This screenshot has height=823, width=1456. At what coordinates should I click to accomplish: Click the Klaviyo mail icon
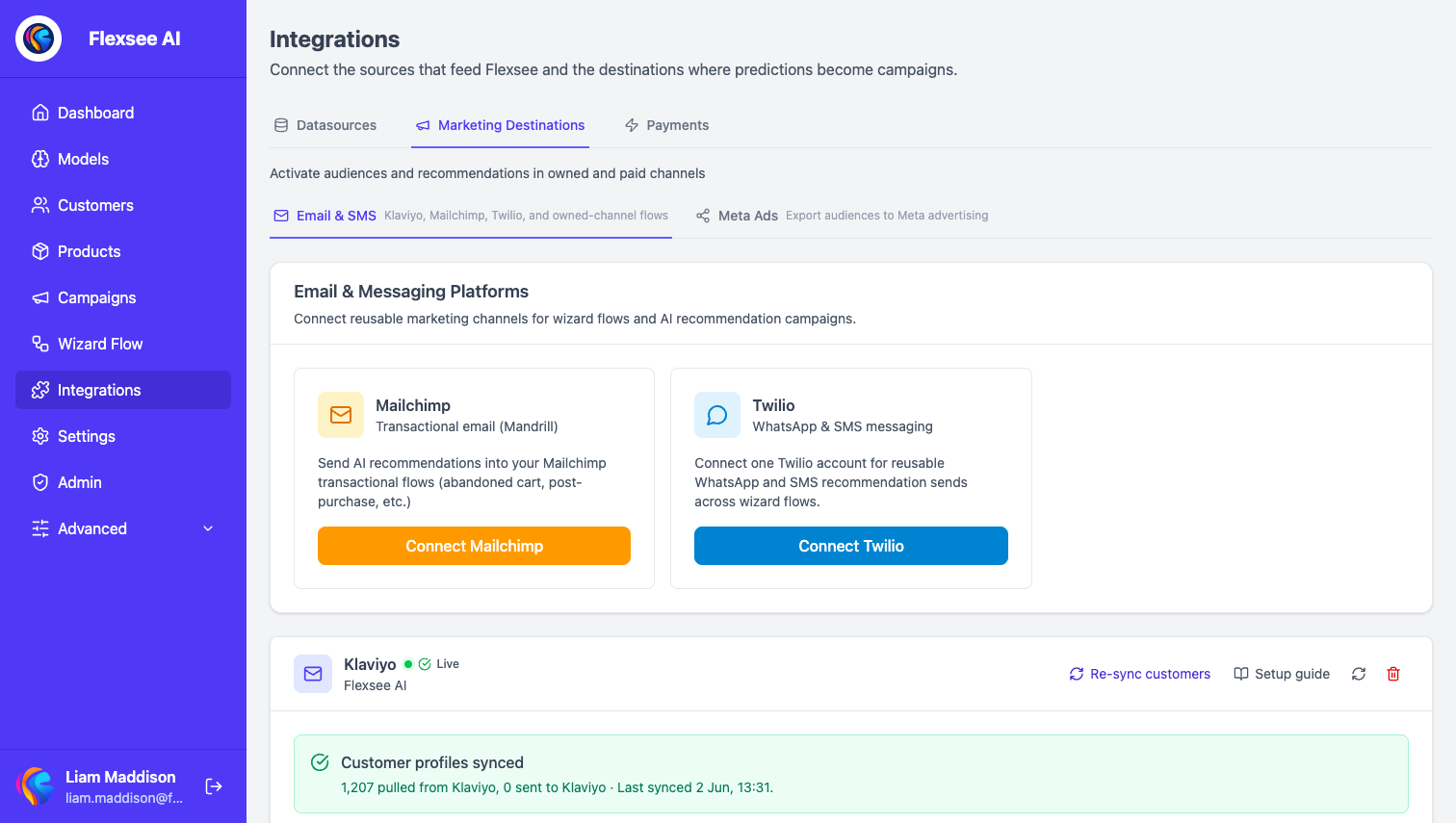(313, 674)
